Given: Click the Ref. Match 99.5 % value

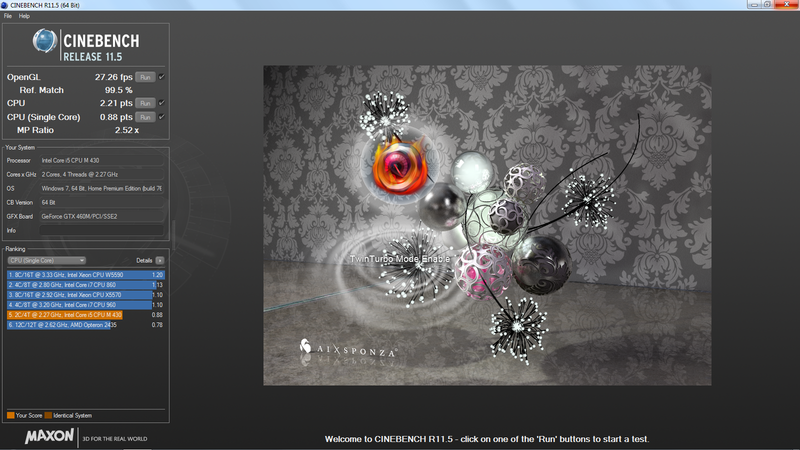Looking at the screenshot, I should coord(118,90).
